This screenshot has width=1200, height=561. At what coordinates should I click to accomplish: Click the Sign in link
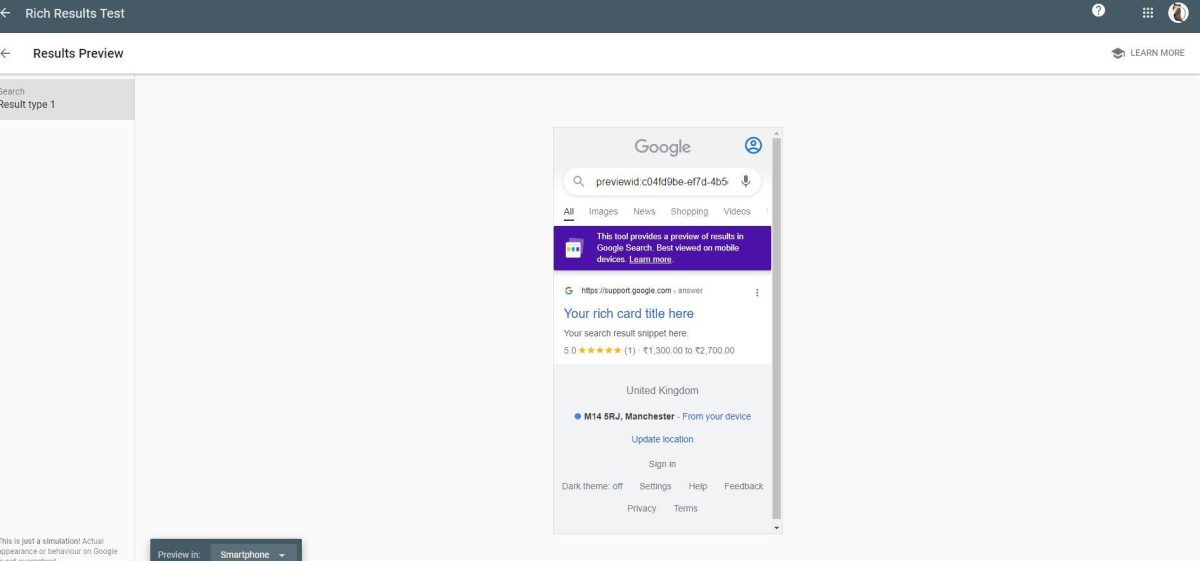(662, 464)
